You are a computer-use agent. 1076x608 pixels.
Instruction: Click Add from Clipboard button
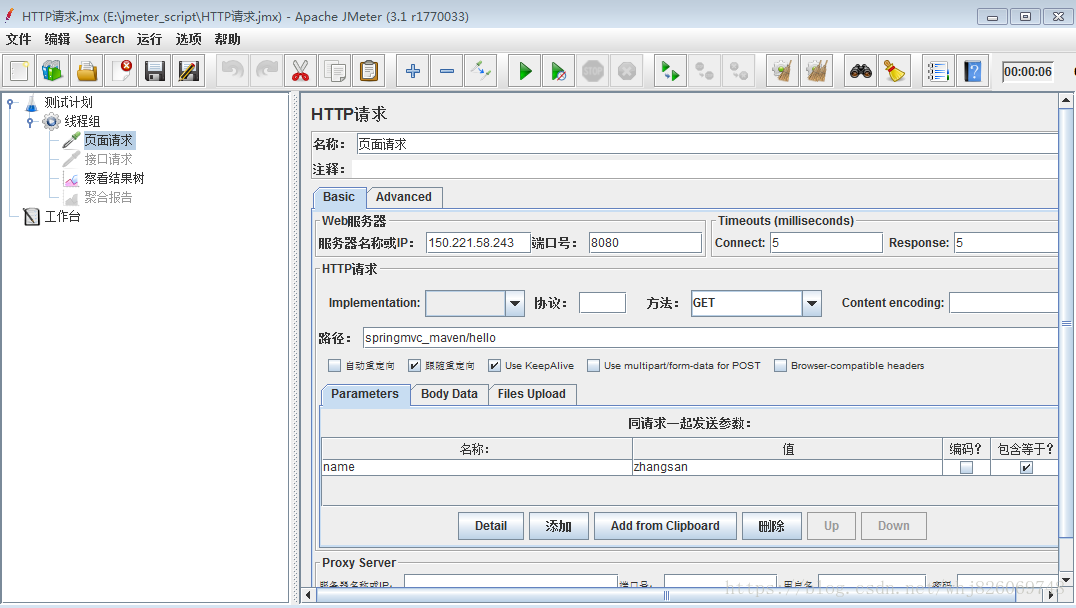tap(665, 526)
